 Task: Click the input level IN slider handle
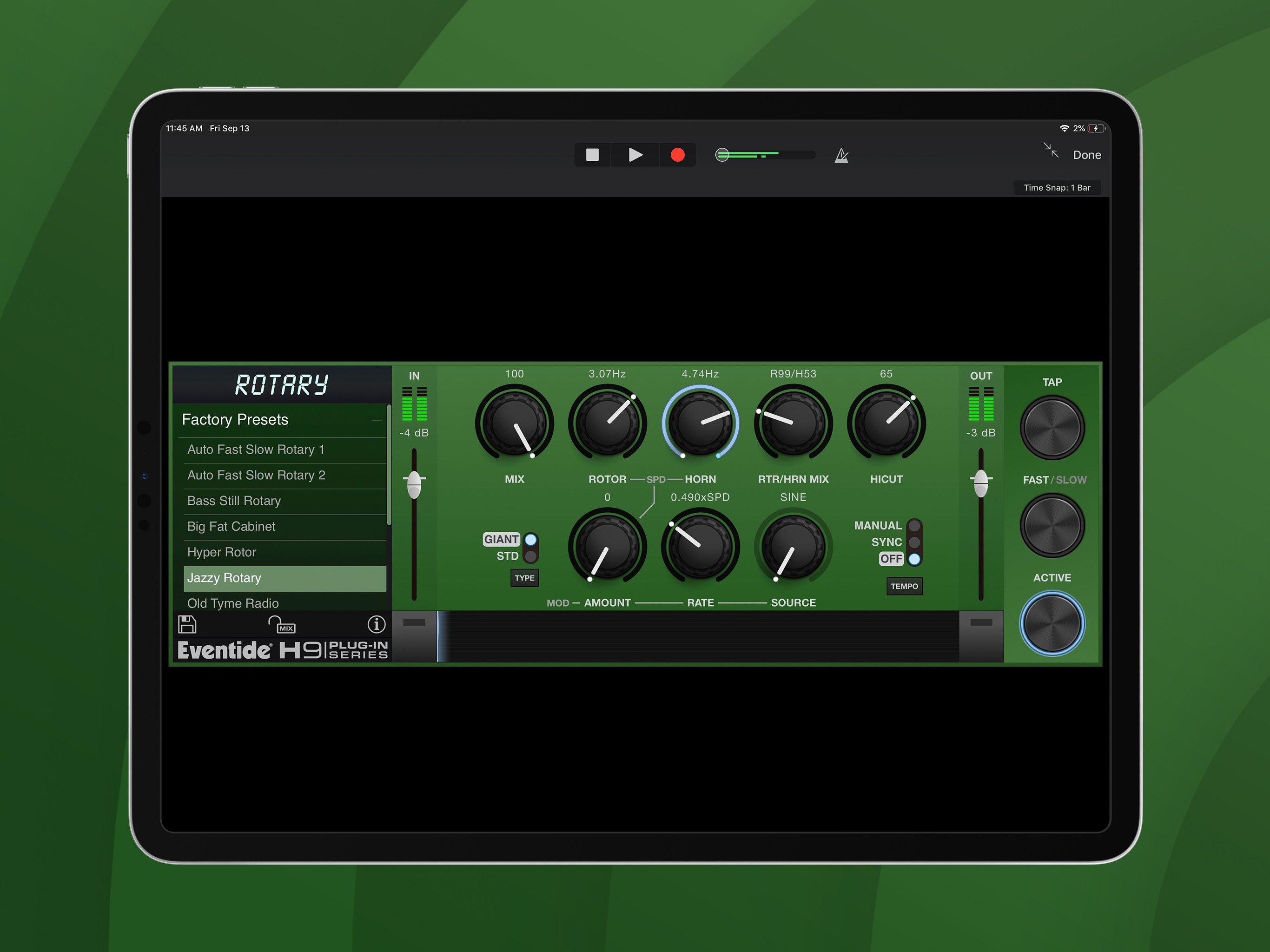coord(414,484)
